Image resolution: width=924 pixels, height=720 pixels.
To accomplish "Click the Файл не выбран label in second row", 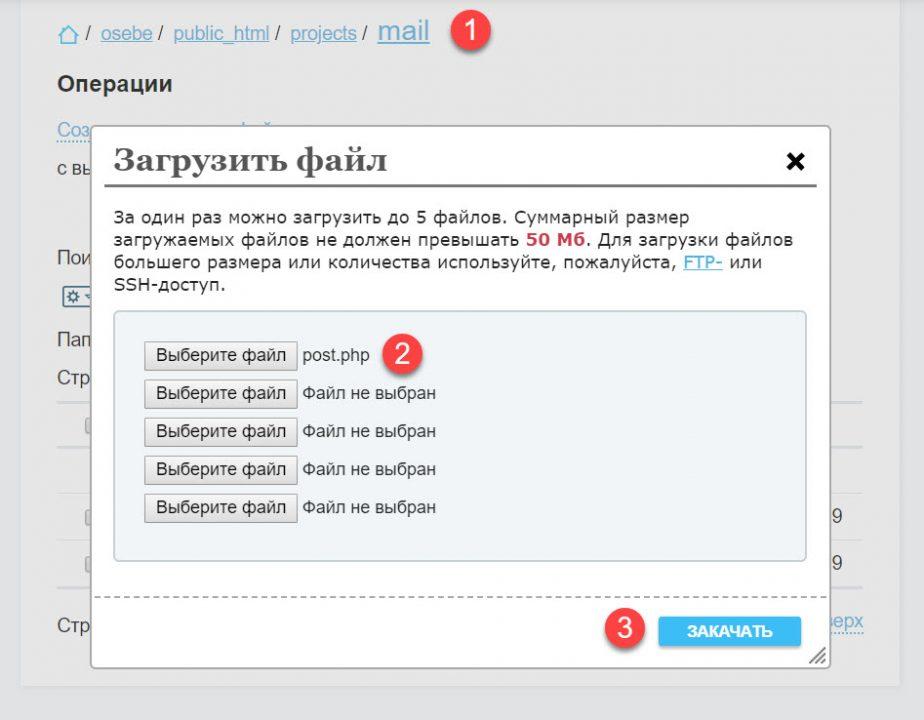I will pos(370,393).
